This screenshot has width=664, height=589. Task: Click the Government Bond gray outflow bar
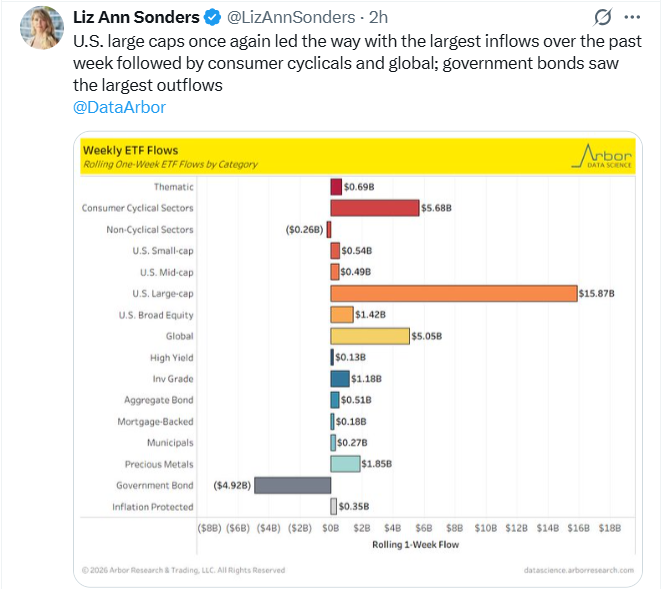pos(292,485)
